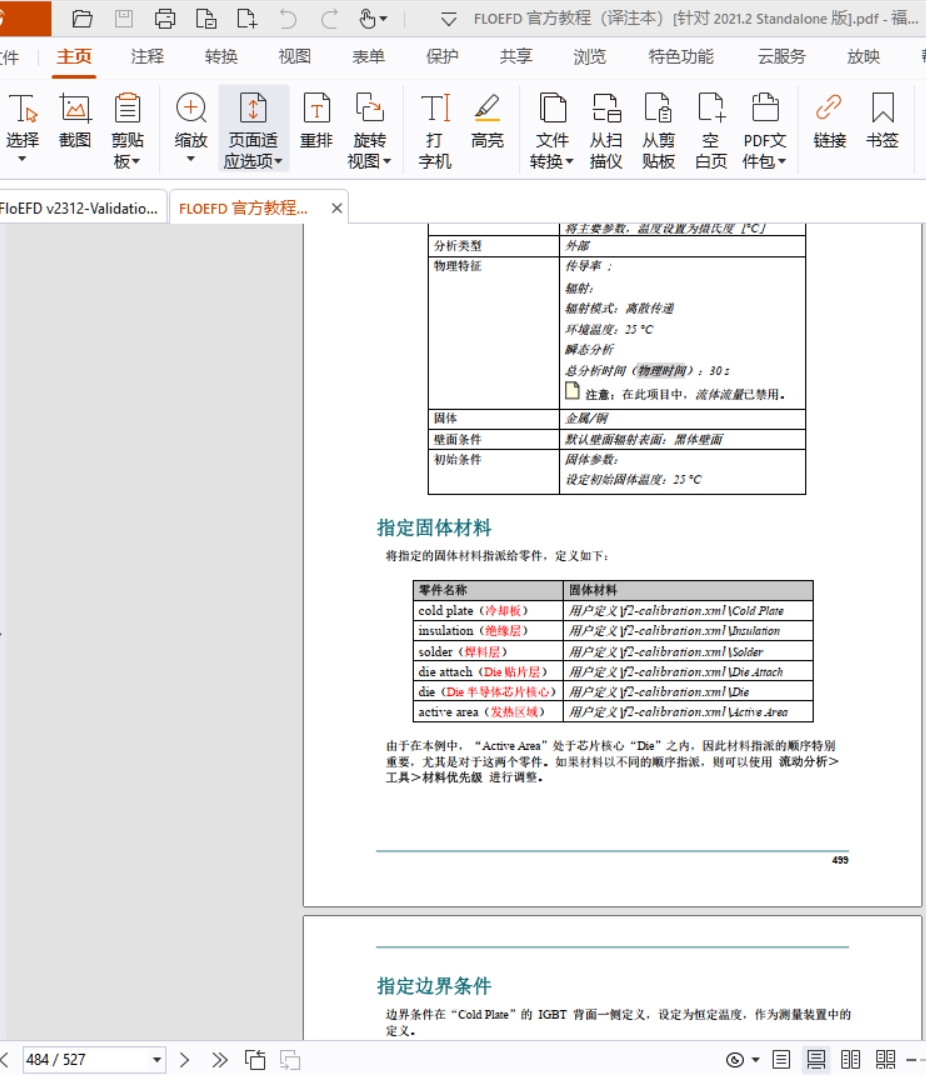Switch to single page view mode

pyautogui.click(x=781, y=1059)
